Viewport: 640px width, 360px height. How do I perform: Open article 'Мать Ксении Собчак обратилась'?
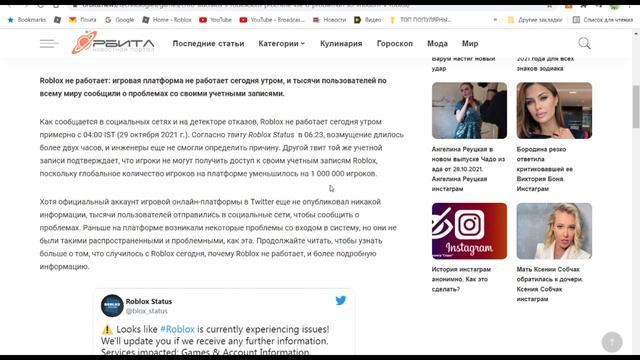pyautogui.click(x=549, y=284)
